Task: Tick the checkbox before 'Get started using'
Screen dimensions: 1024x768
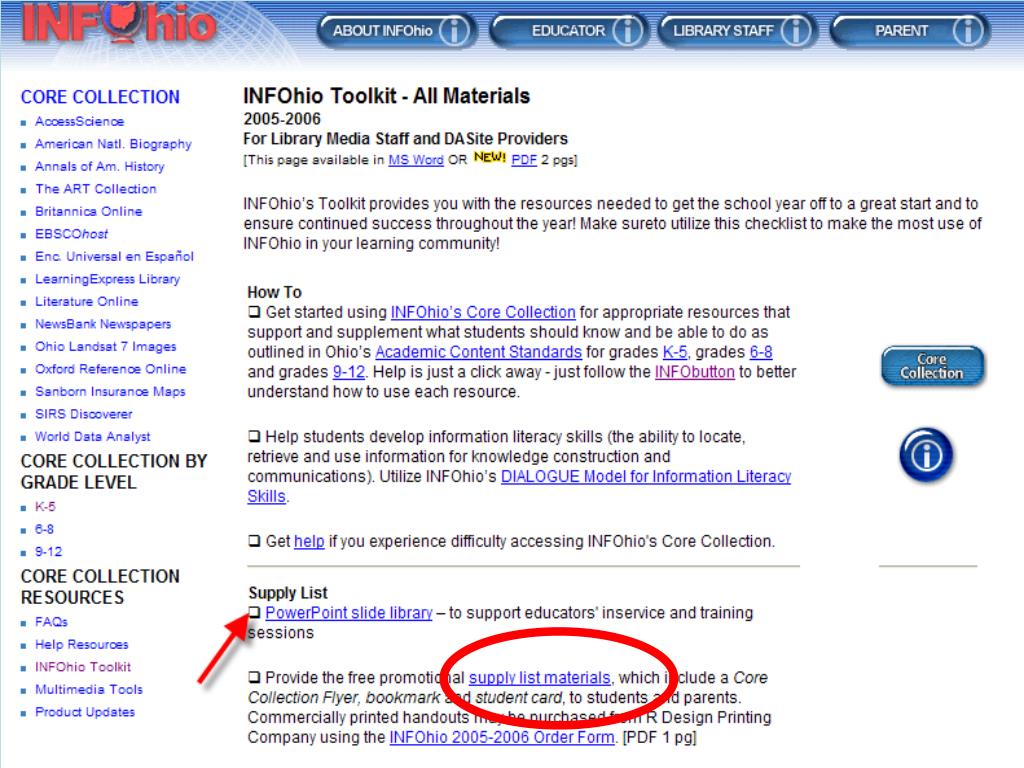Action: pos(254,312)
